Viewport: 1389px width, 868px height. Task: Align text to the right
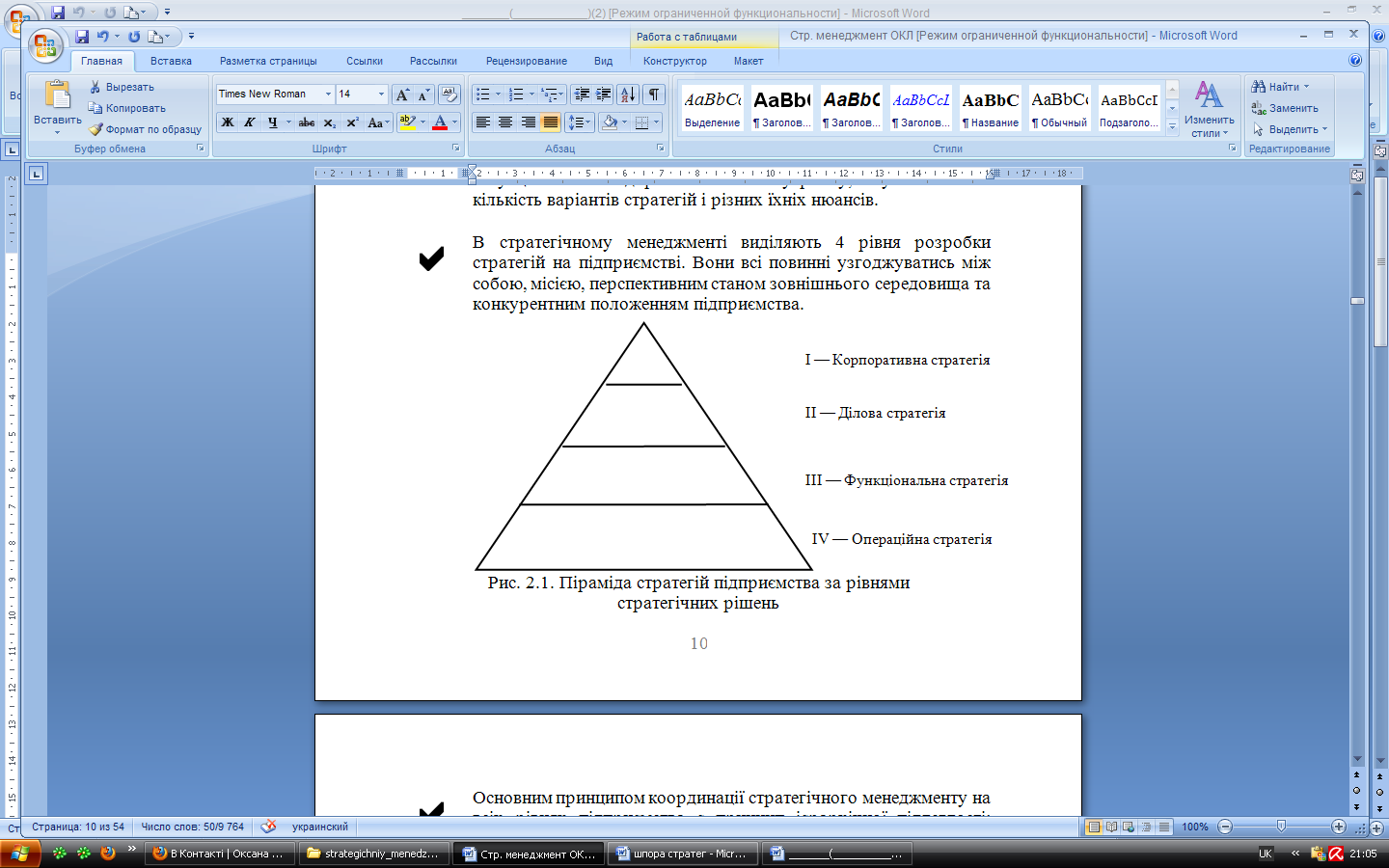click(x=528, y=122)
